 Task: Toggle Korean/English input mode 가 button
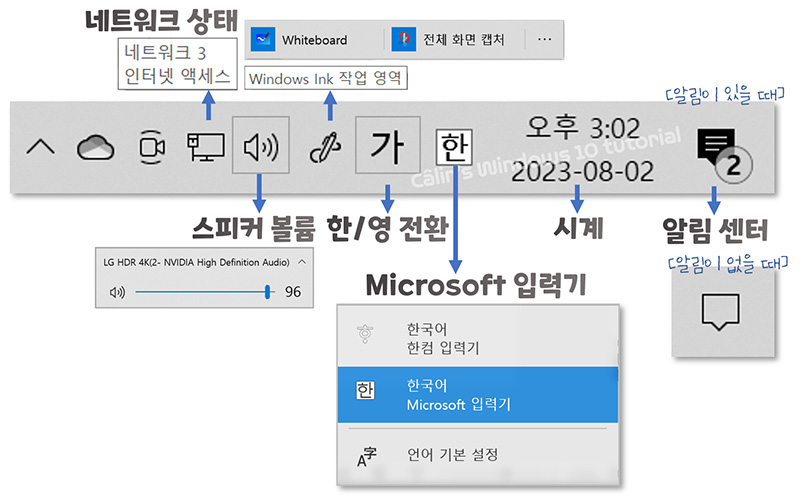[x=388, y=145]
